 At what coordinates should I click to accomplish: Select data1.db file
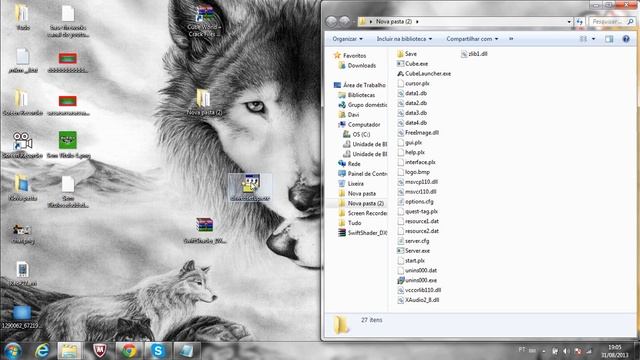click(412, 93)
